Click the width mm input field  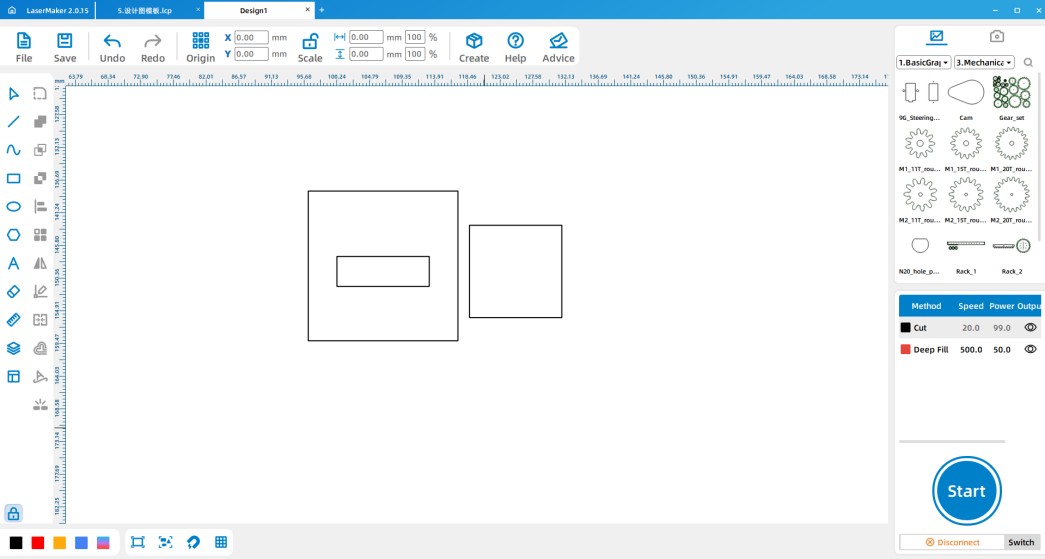(x=367, y=37)
